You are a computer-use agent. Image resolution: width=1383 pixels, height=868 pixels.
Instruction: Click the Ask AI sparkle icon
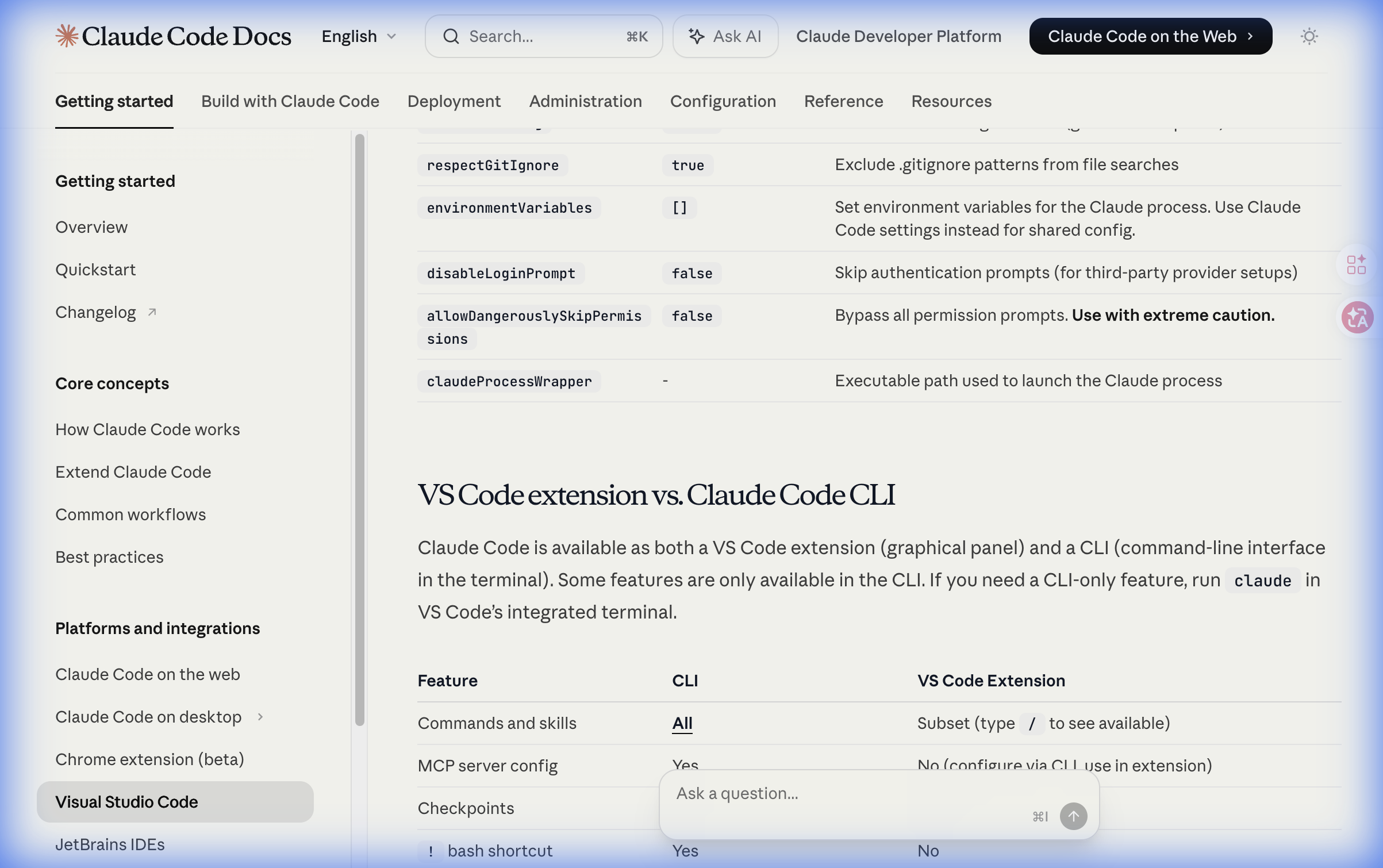pyautogui.click(x=697, y=36)
